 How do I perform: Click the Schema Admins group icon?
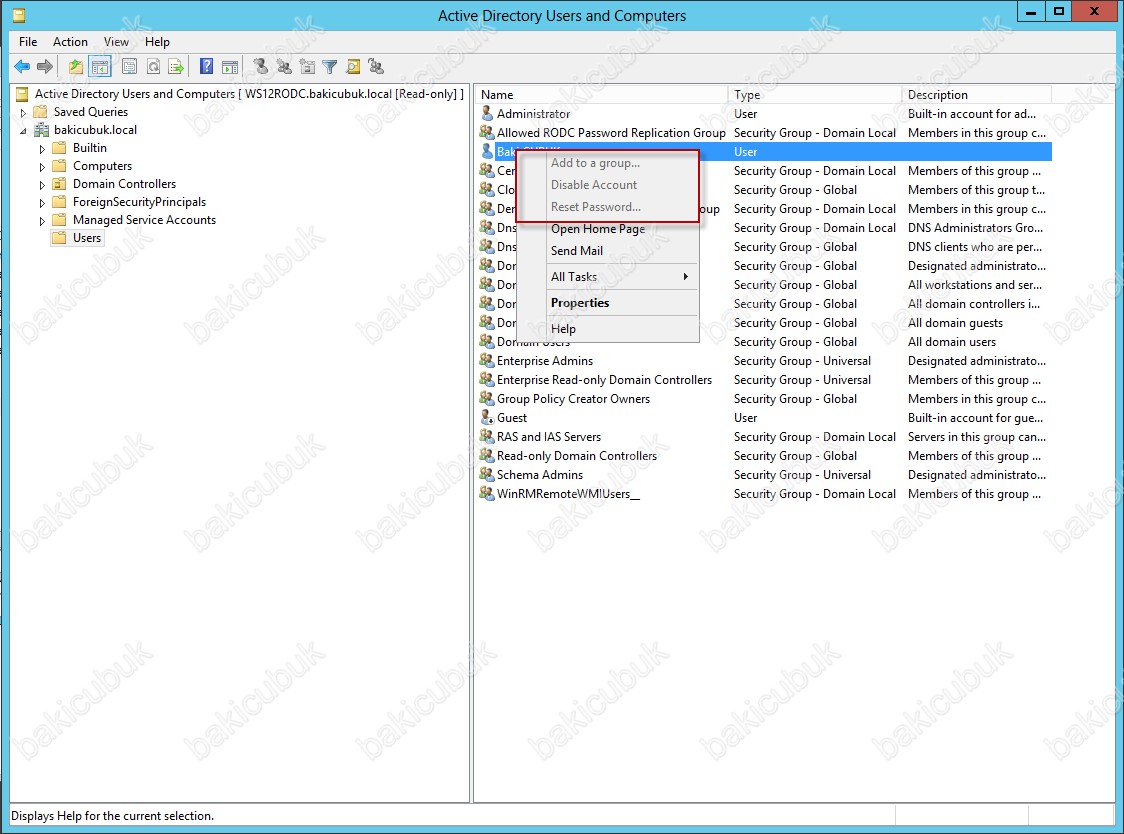[487, 474]
